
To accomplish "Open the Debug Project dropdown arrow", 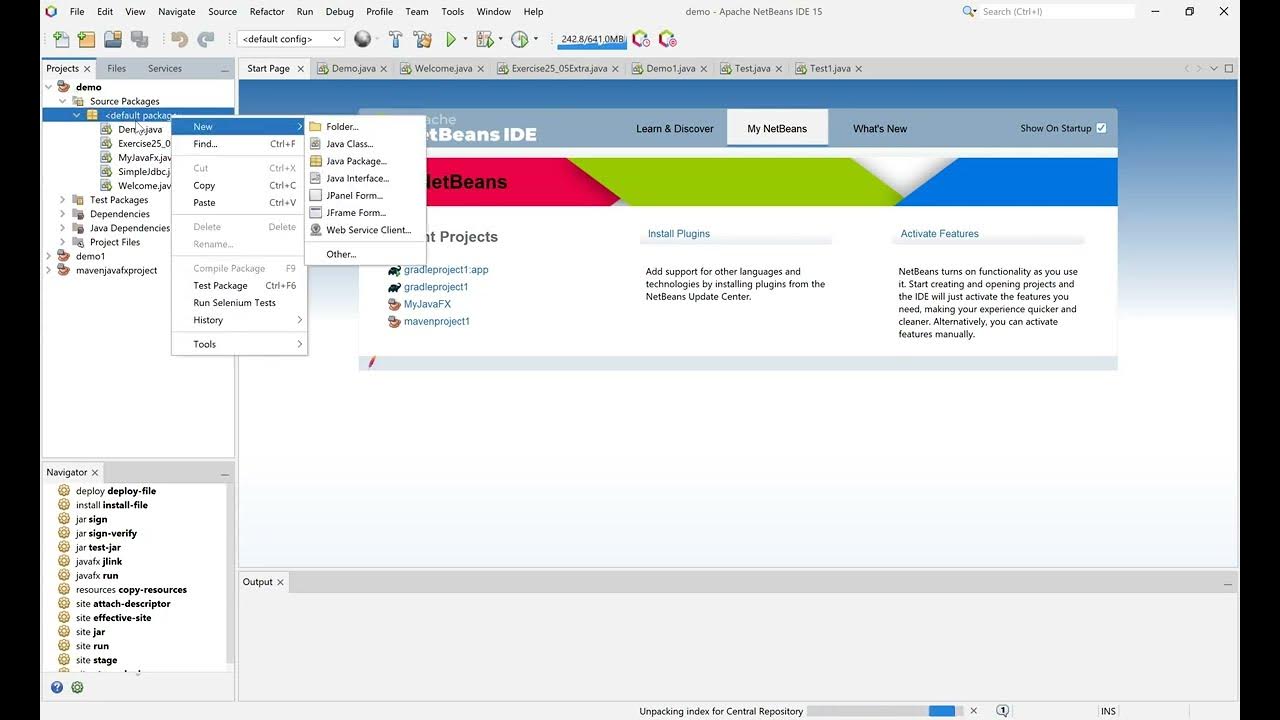I will pyautogui.click(x=500, y=39).
